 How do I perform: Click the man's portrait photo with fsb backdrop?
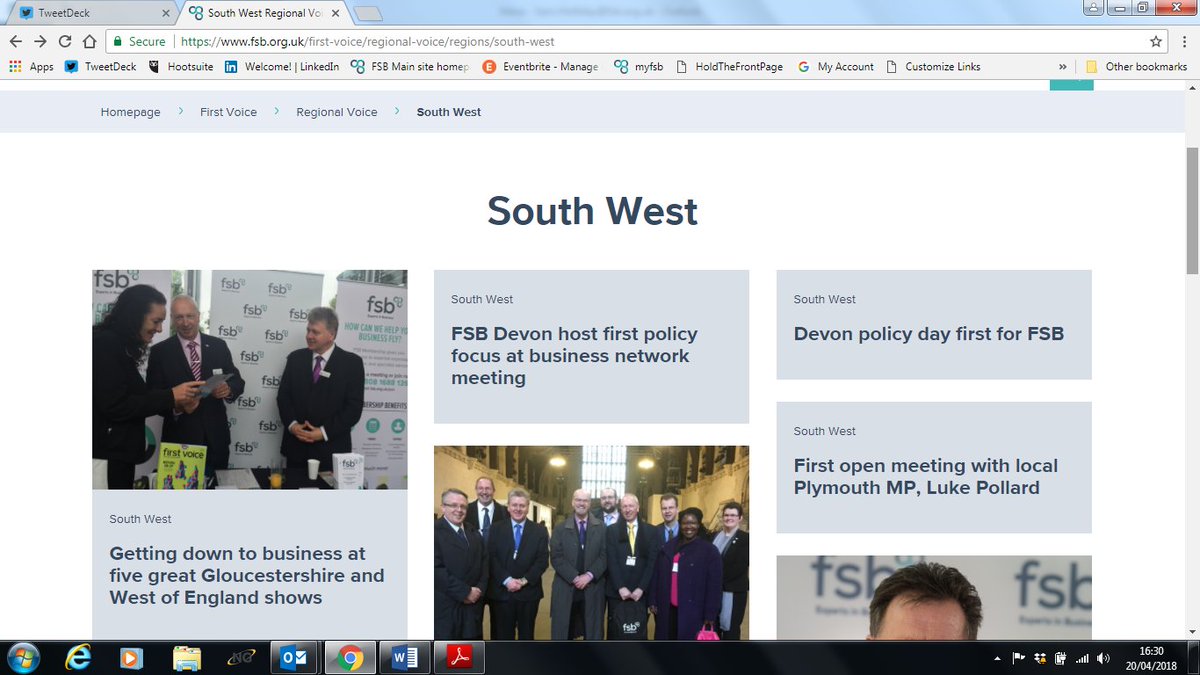[x=934, y=598]
